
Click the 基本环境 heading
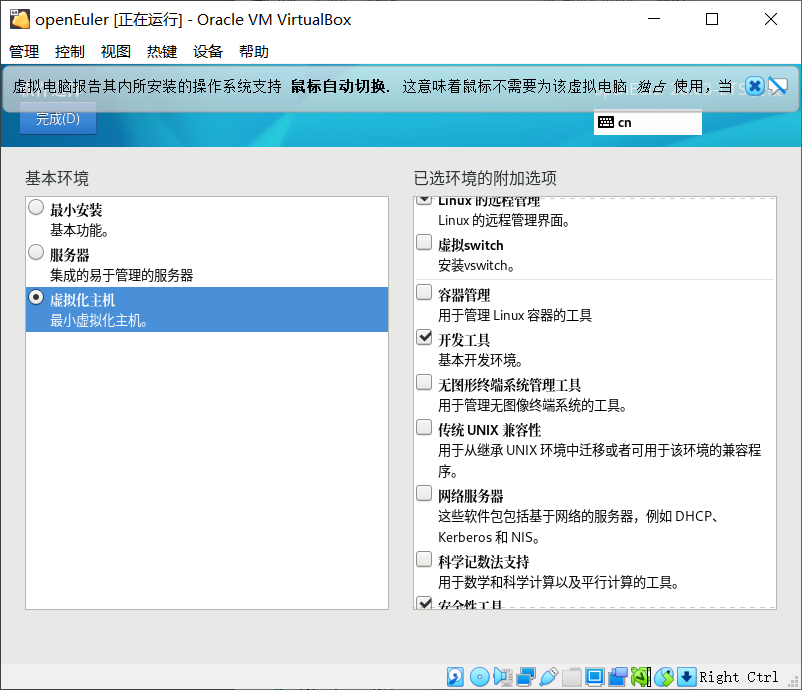click(57, 178)
